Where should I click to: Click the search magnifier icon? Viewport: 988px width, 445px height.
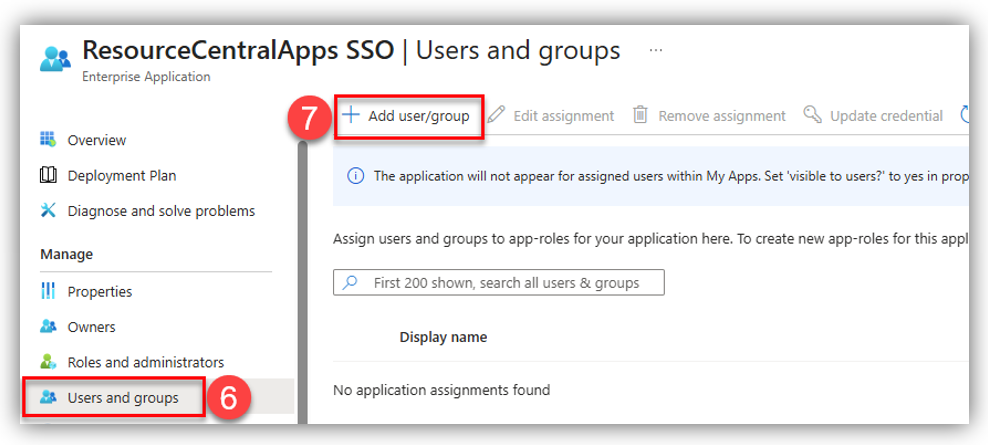click(350, 283)
